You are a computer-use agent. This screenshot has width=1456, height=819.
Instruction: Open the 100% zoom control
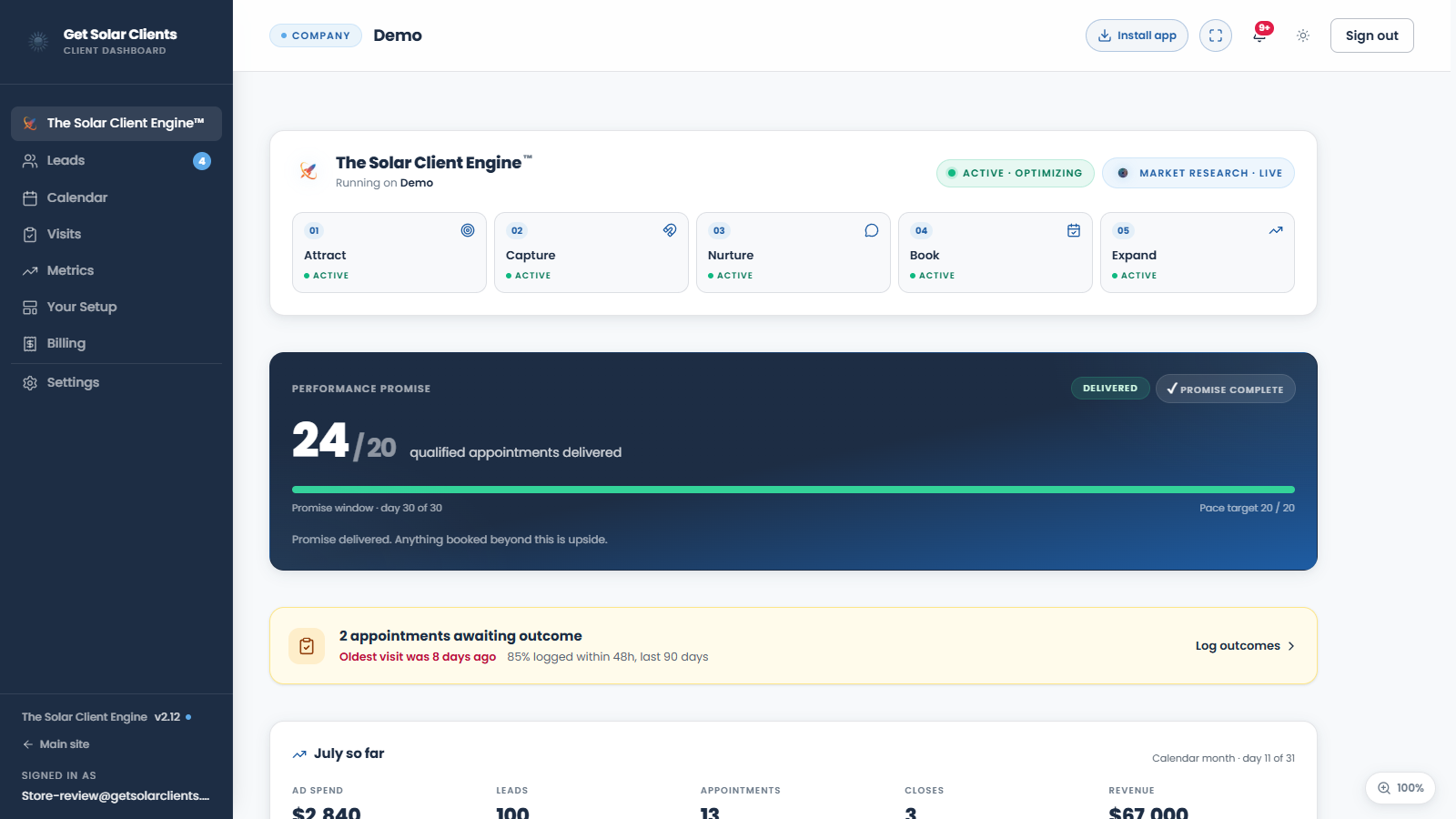1400,788
